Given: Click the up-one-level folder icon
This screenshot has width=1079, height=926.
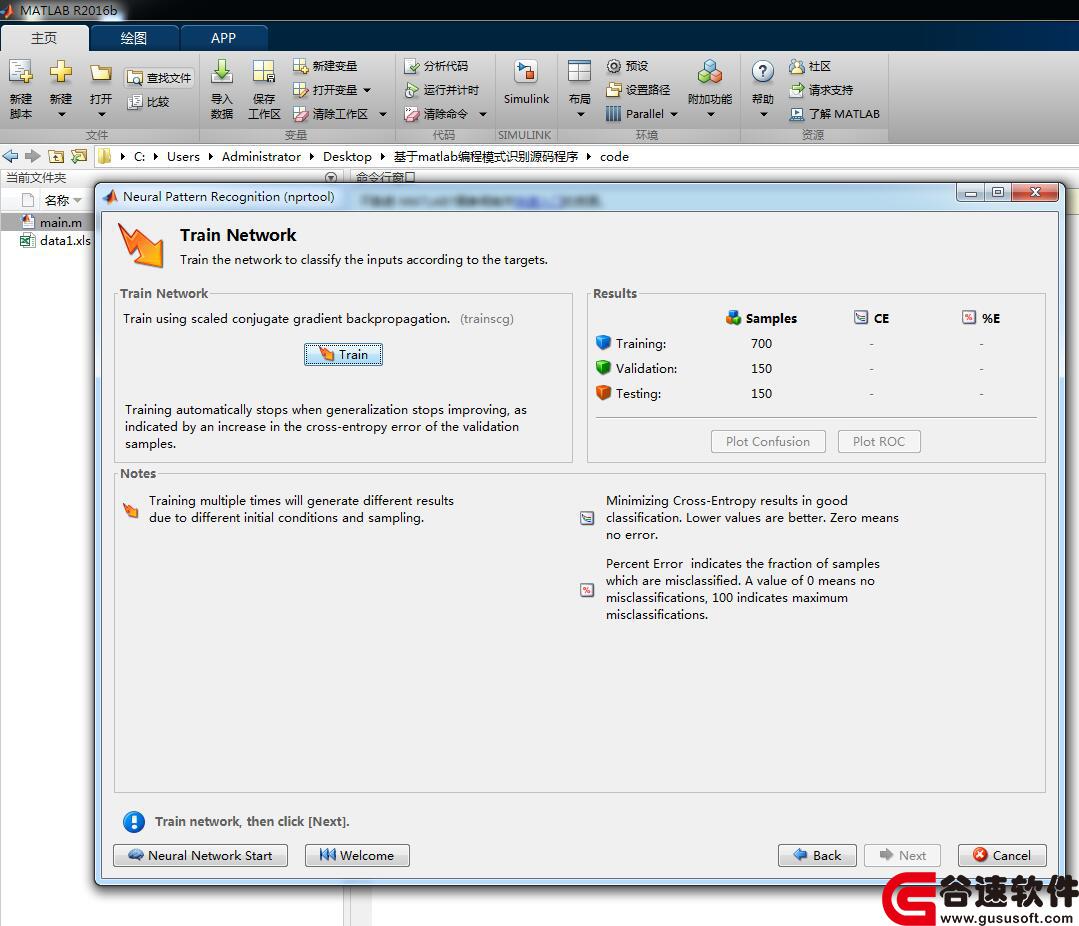Looking at the screenshot, I should (56, 157).
